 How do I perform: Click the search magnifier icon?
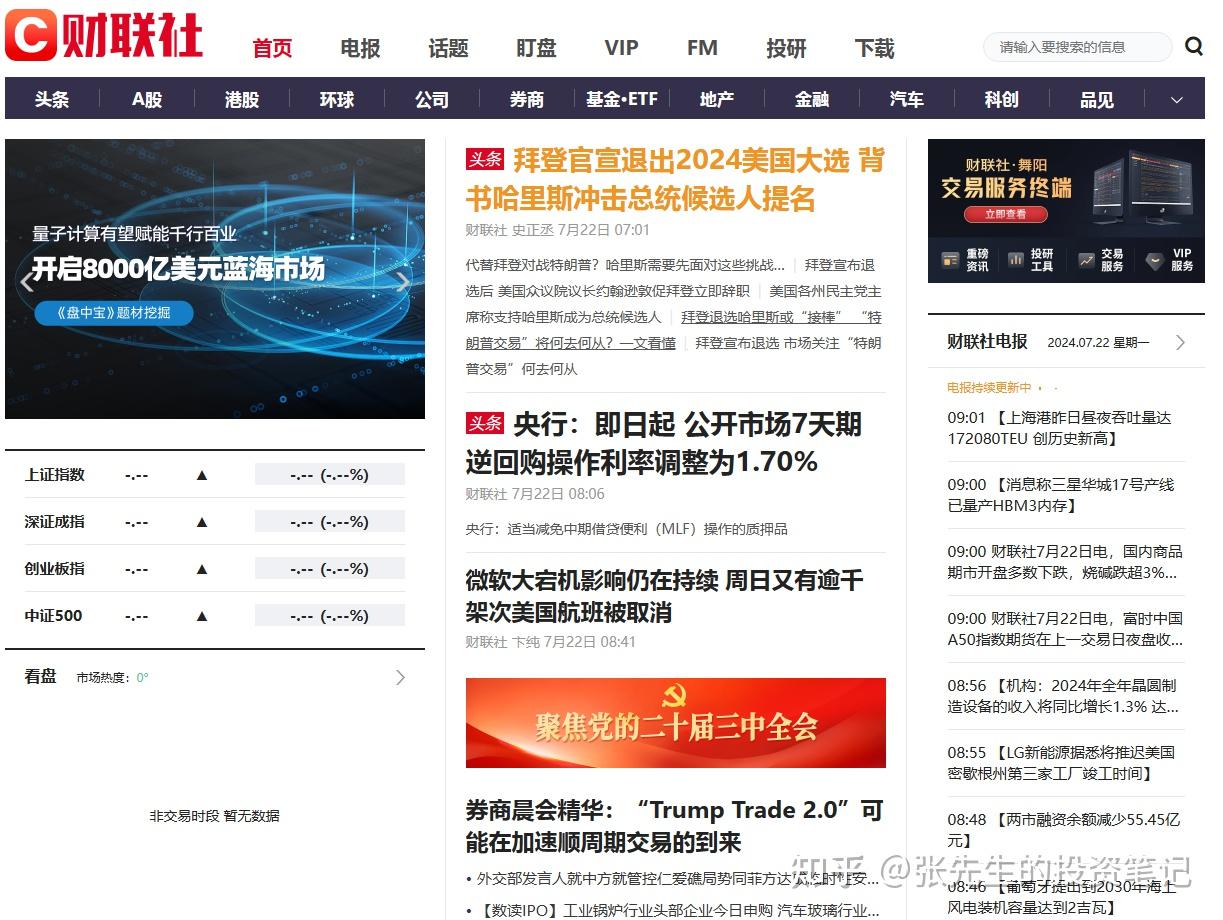pyautogui.click(x=1194, y=46)
